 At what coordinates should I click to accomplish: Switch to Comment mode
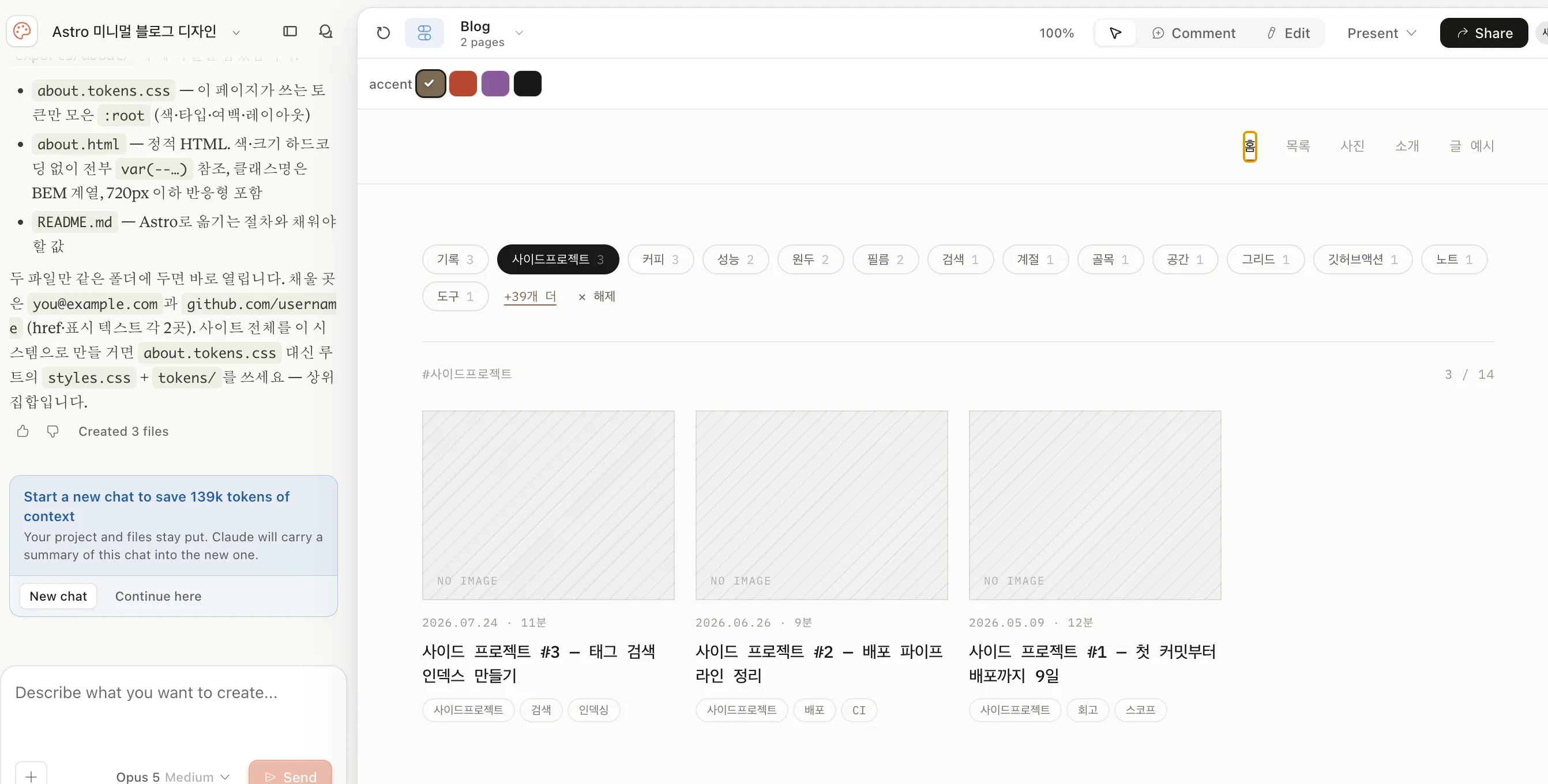tap(1193, 33)
